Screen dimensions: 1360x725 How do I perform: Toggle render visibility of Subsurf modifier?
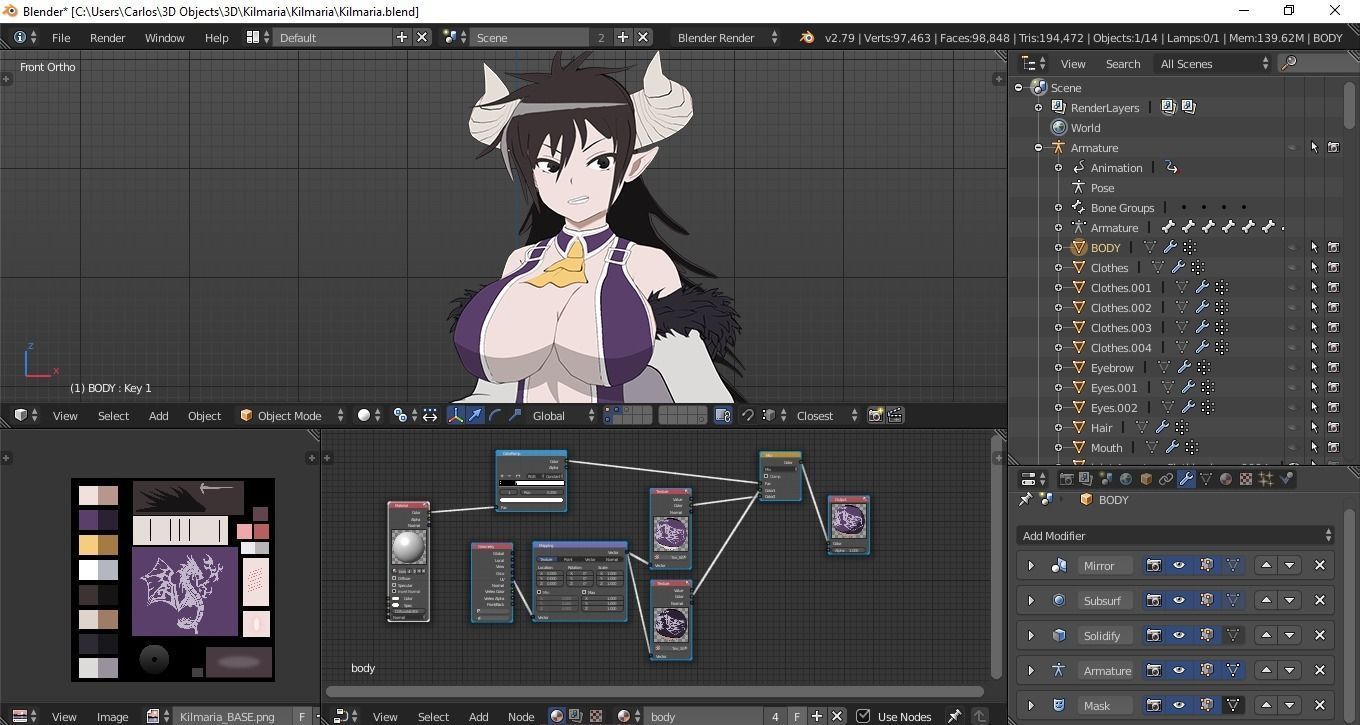coord(1153,600)
